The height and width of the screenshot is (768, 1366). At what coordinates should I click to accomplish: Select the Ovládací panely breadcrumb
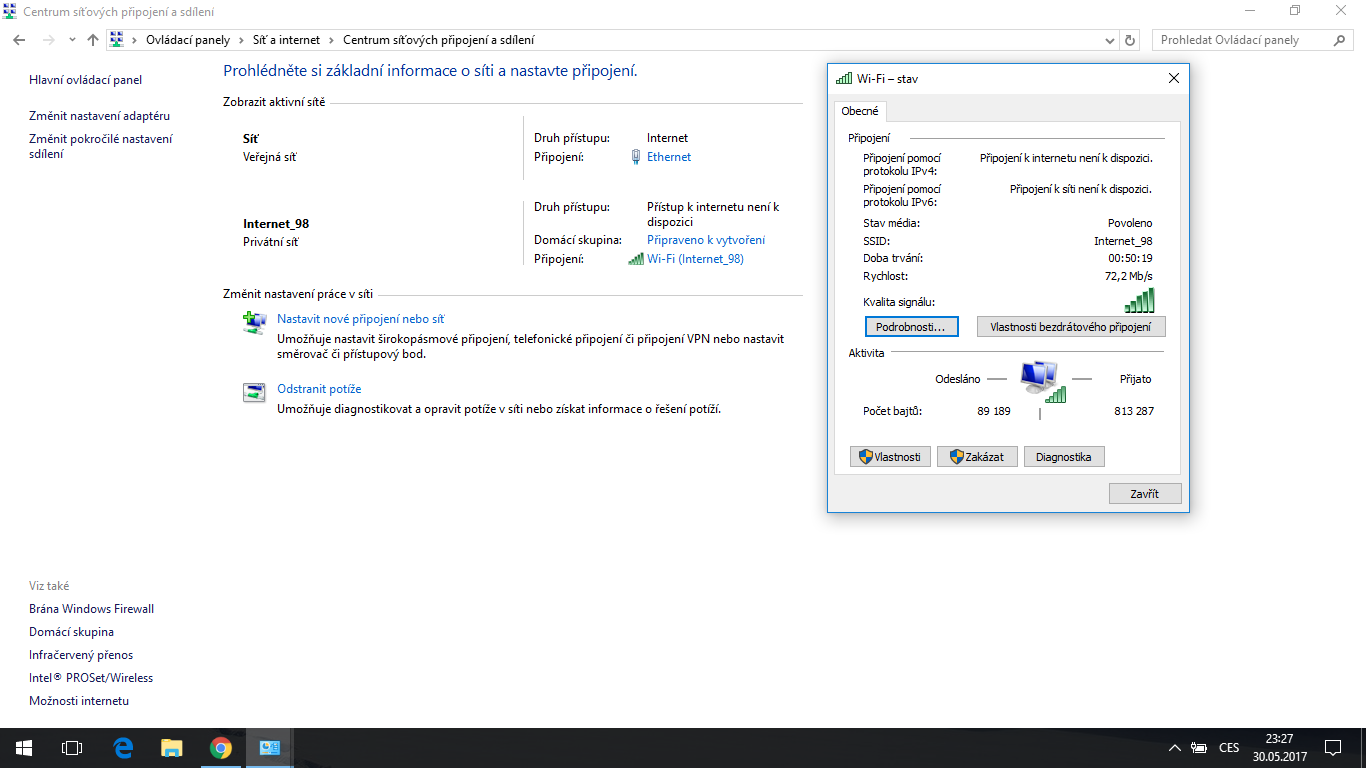point(188,40)
